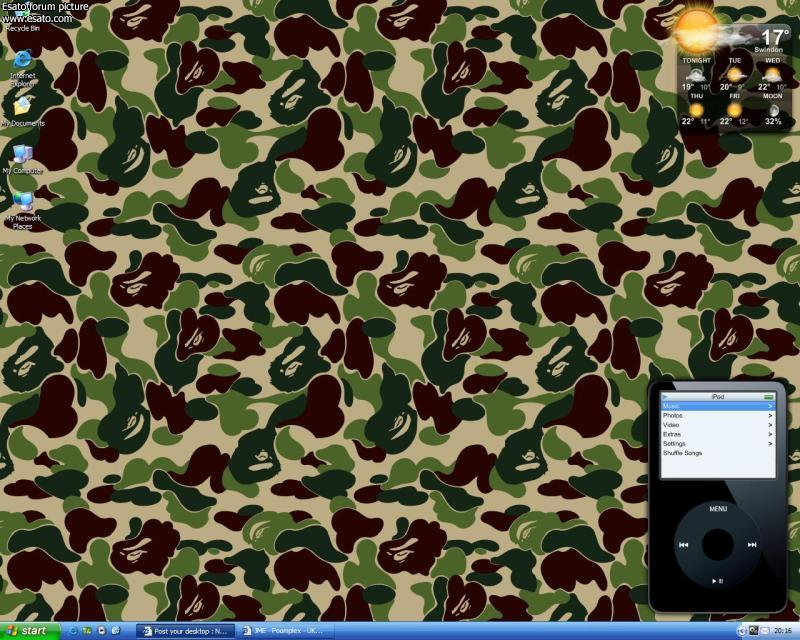800x640 pixels.
Task: Go to previous track on iPod
Action: [x=683, y=545]
